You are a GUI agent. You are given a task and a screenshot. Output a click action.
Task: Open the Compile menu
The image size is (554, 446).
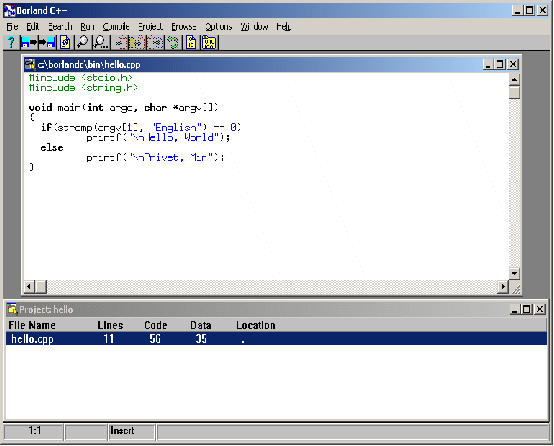click(x=116, y=27)
